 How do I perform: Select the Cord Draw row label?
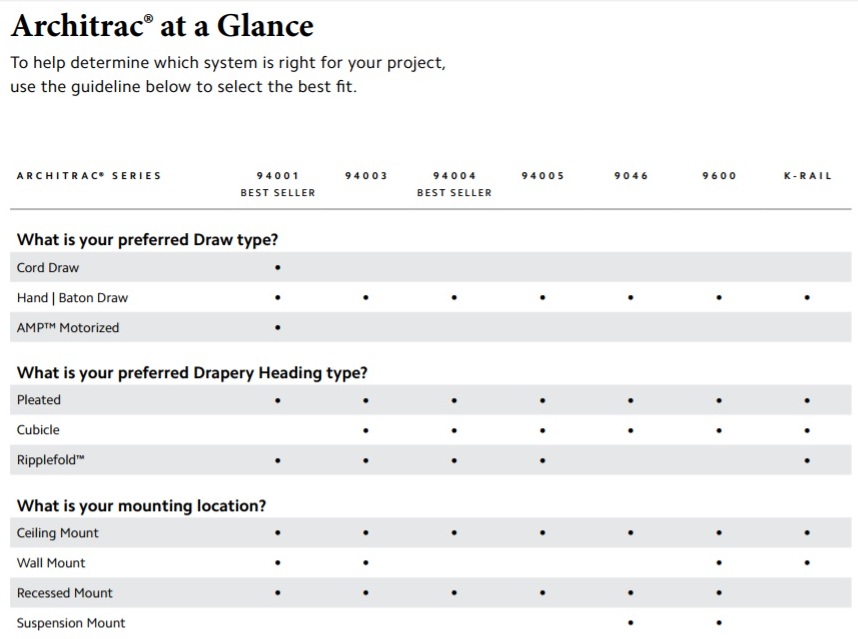(48, 268)
